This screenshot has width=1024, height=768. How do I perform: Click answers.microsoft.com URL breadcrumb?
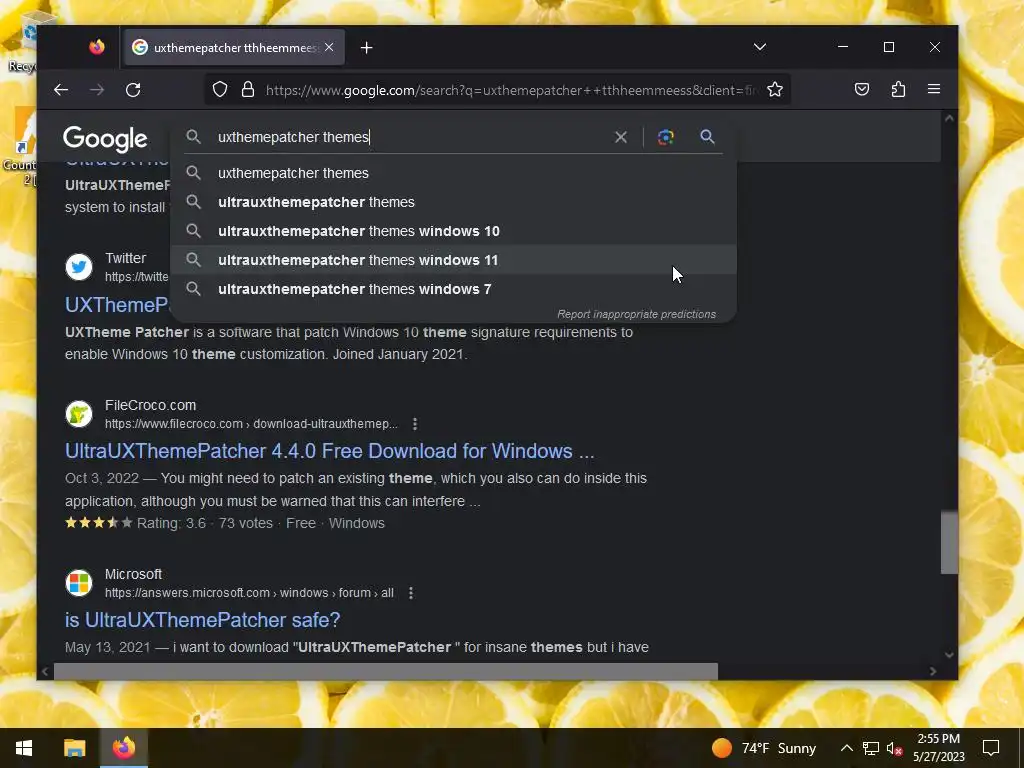click(x=249, y=593)
